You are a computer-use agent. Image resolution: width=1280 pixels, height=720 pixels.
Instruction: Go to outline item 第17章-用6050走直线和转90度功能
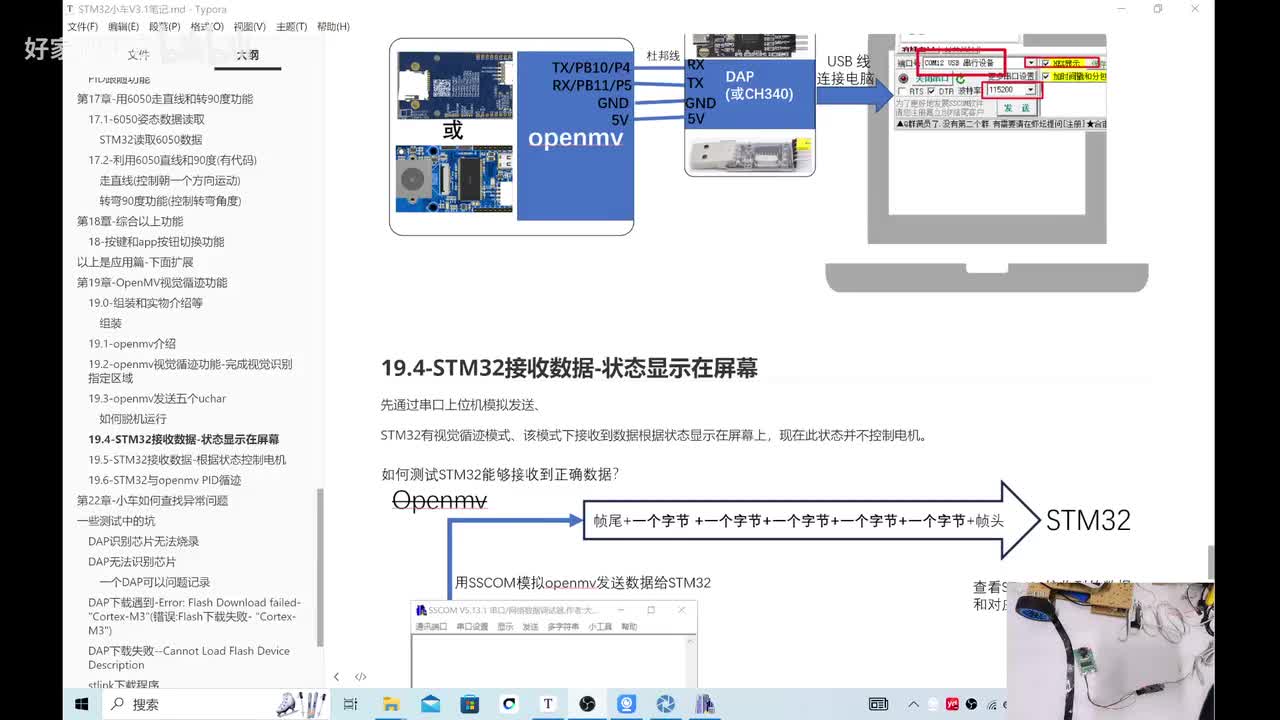pyautogui.click(x=165, y=99)
